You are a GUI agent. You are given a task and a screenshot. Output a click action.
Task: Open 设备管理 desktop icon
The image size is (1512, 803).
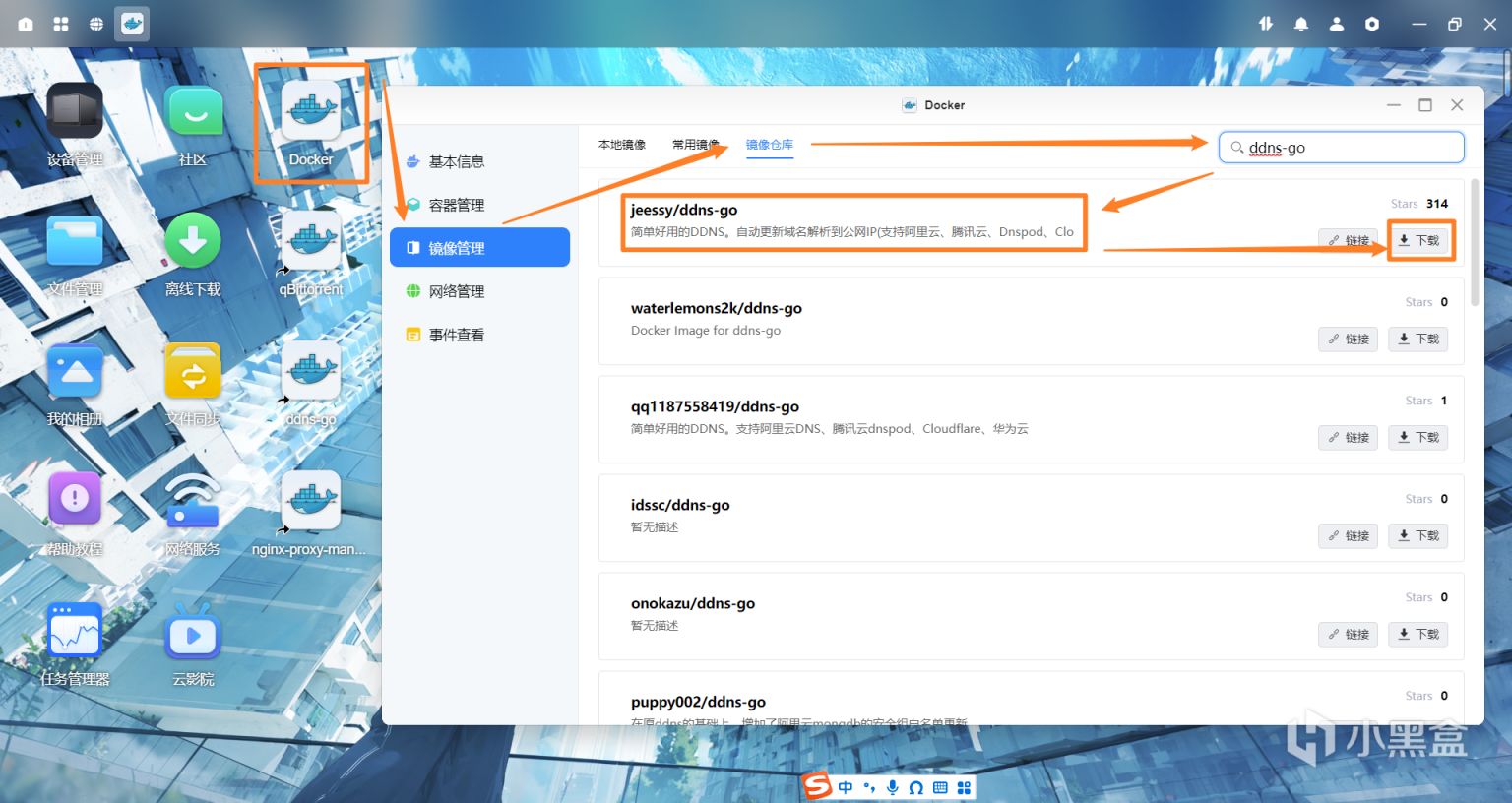pyautogui.click(x=75, y=124)
